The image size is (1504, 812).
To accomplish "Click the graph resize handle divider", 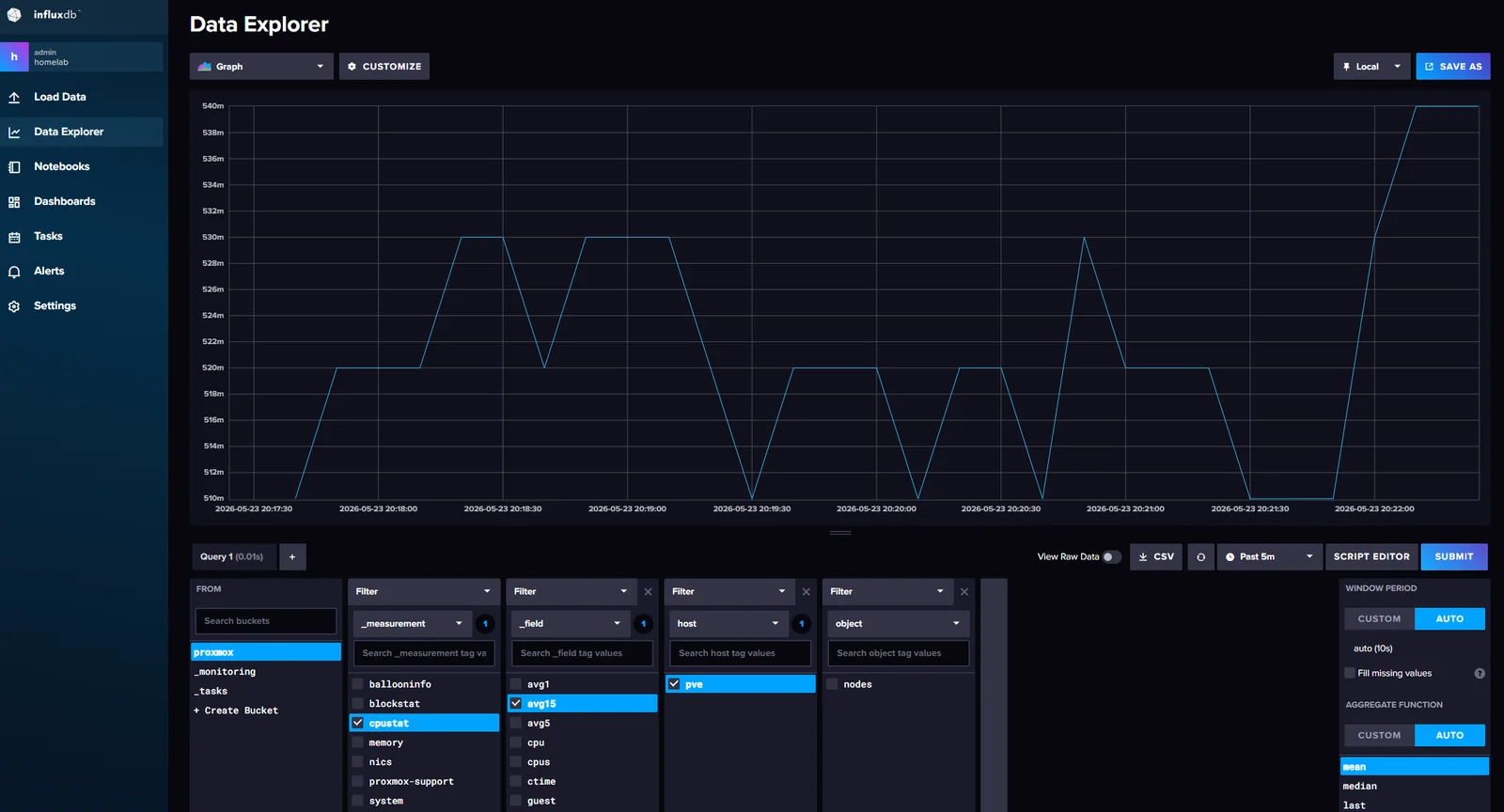I will pos(840,533).
